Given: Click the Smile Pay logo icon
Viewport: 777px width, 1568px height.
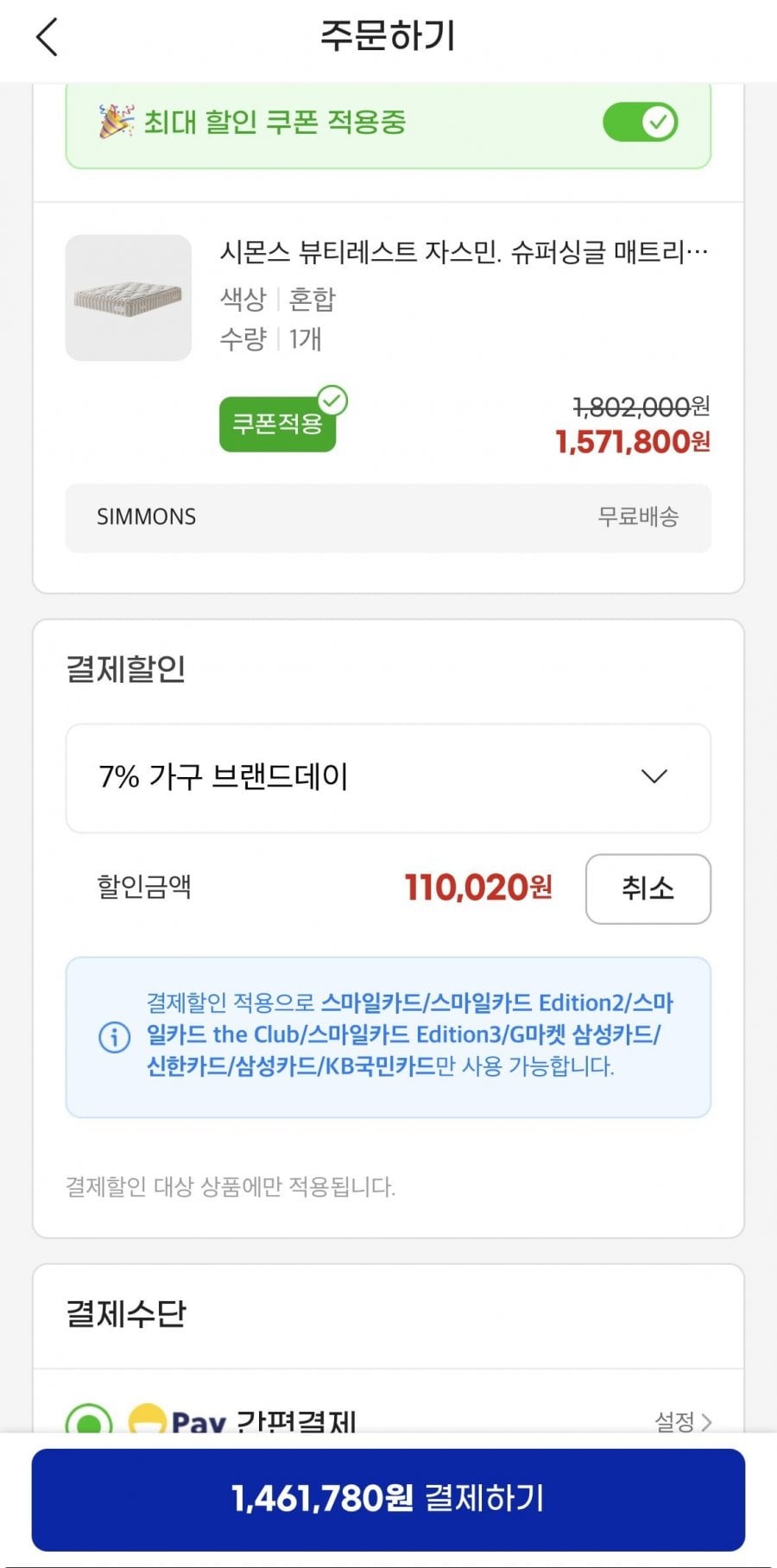Looking at the screenshot, I should [147, 1419].
